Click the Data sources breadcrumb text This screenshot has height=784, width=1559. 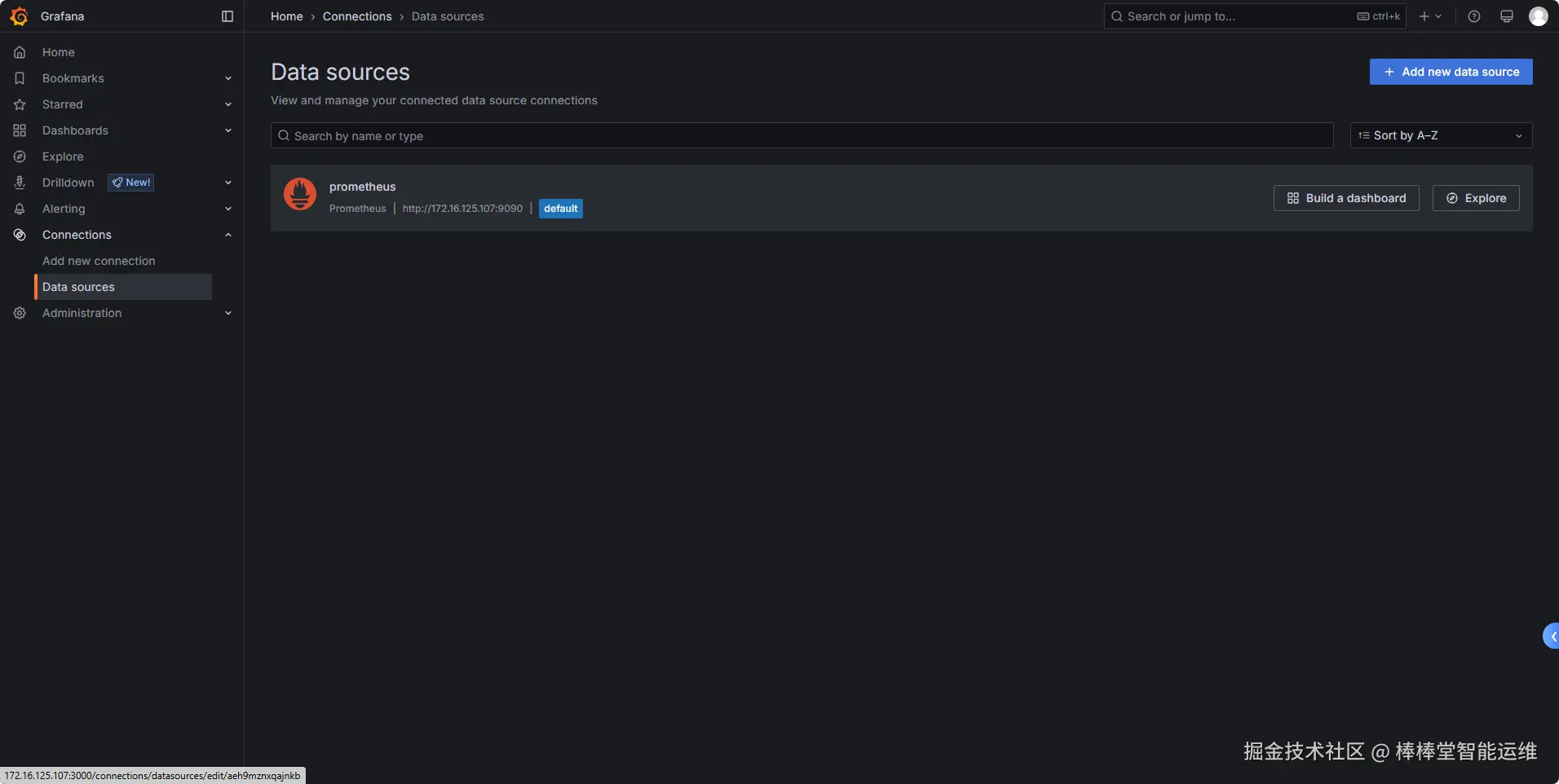coord(448,16)
